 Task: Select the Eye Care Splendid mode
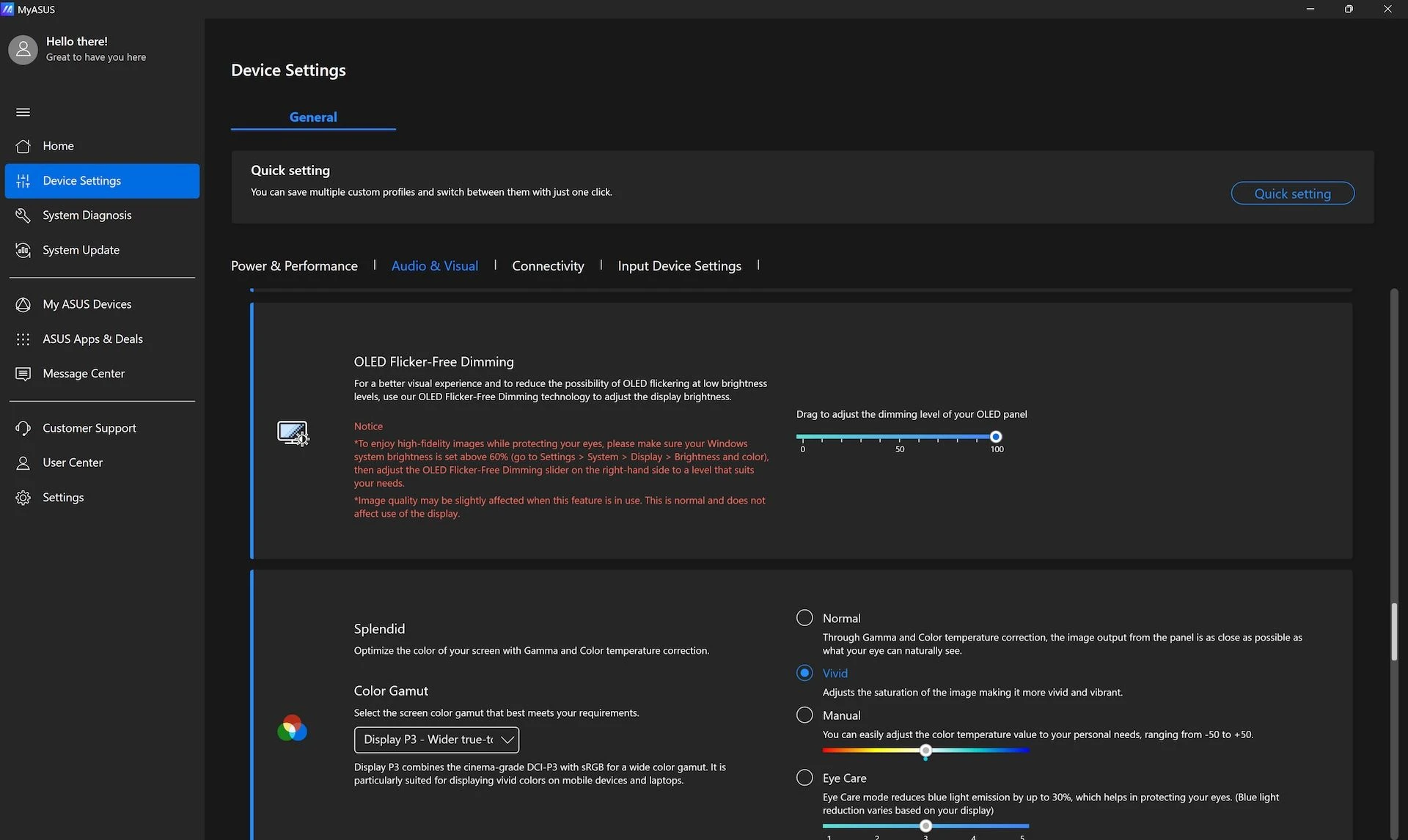804,778
